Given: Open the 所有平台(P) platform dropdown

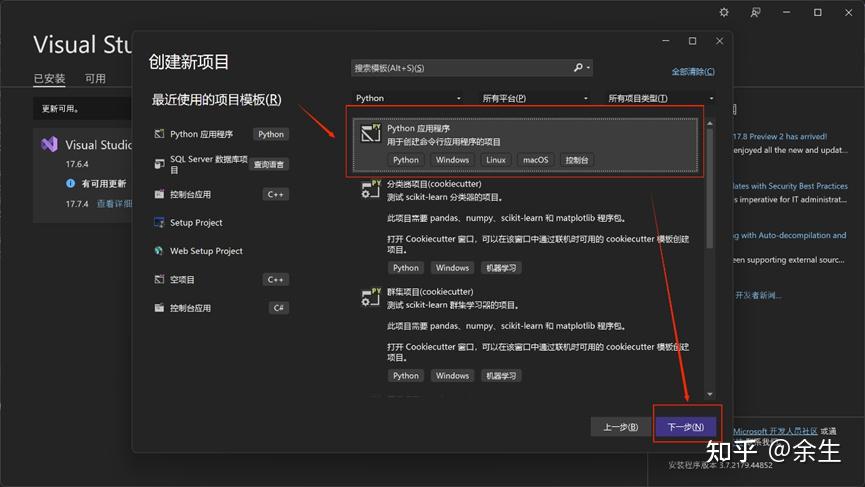Looking at the screenshot, I should (535, 98).
